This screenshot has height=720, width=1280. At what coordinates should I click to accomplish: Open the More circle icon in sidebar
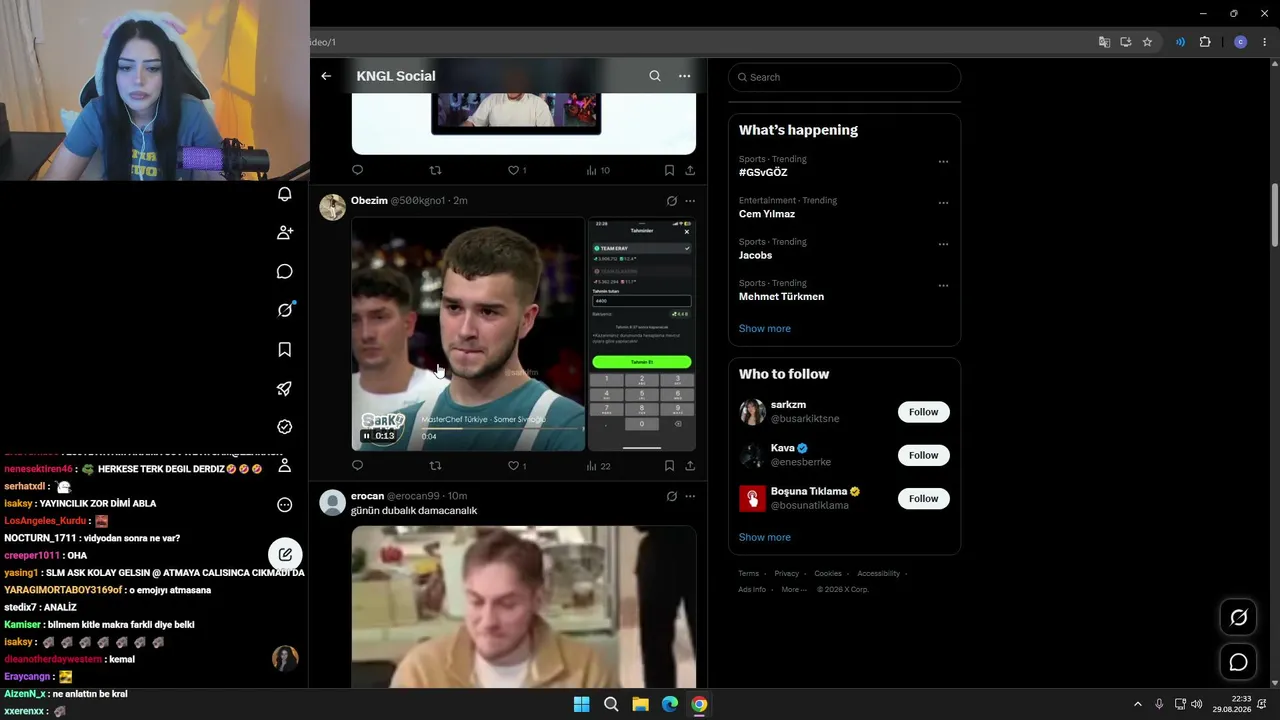point(285,505)
